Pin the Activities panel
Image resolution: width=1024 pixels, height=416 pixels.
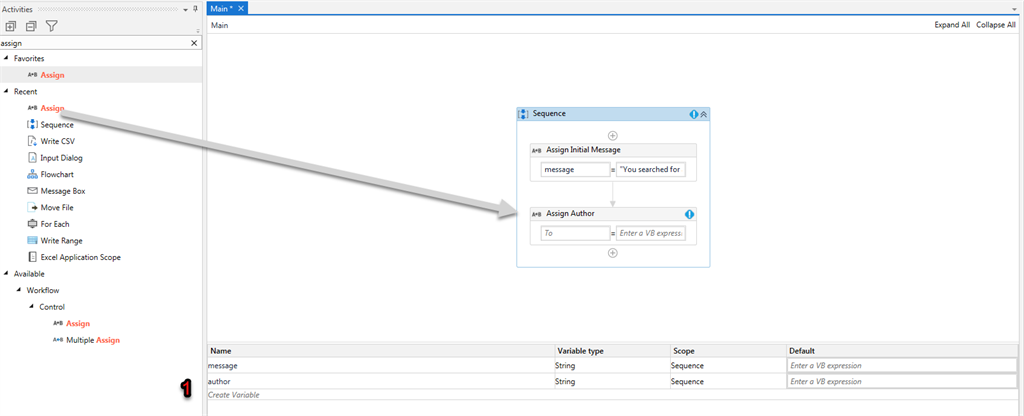tap(195, 9)
